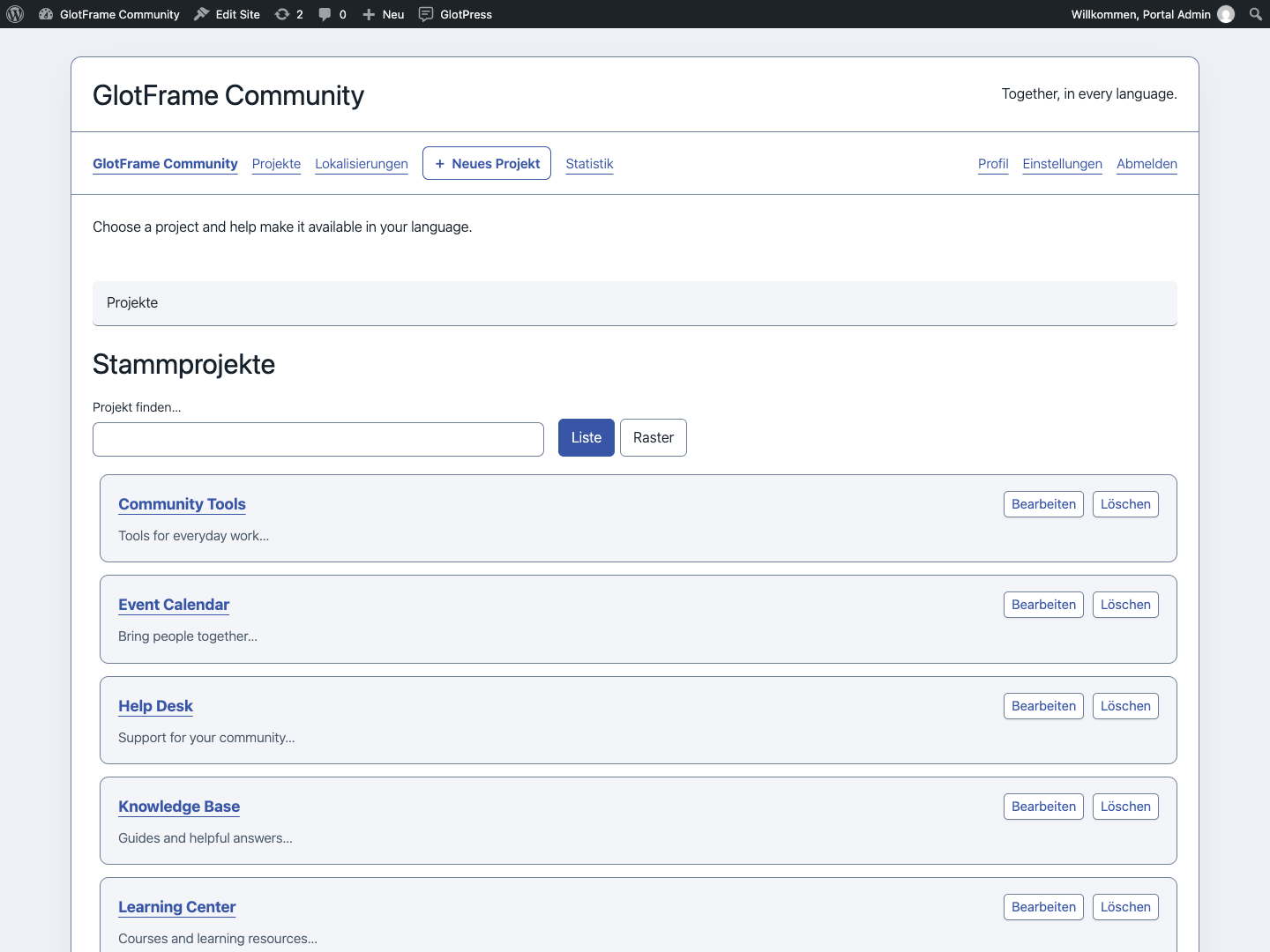Click the GlotPress admin bar item
Viewport: 1270px width, 952px height.
[455, 14]
